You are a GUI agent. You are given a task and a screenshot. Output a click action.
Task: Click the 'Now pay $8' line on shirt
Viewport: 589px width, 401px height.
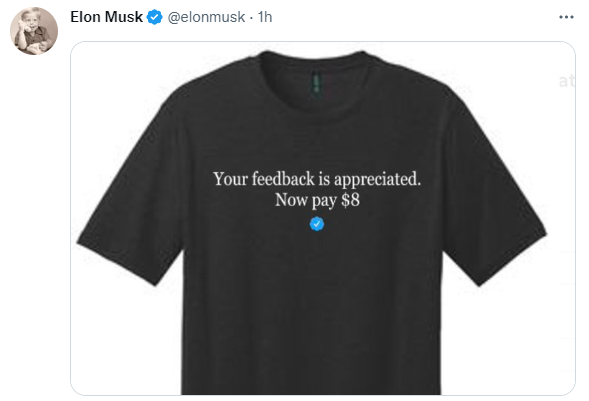coord(317,200)
